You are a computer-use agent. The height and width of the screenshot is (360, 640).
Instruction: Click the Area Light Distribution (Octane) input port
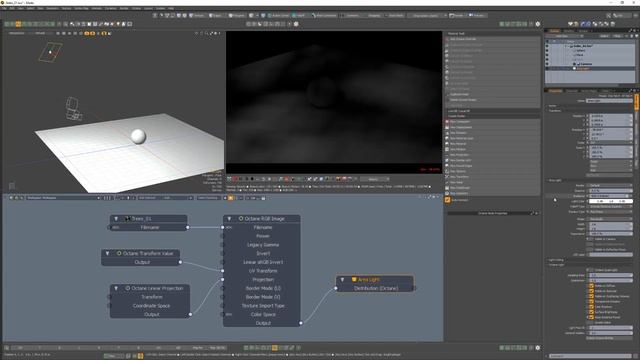pyautogui.click(x=336, y=288)
